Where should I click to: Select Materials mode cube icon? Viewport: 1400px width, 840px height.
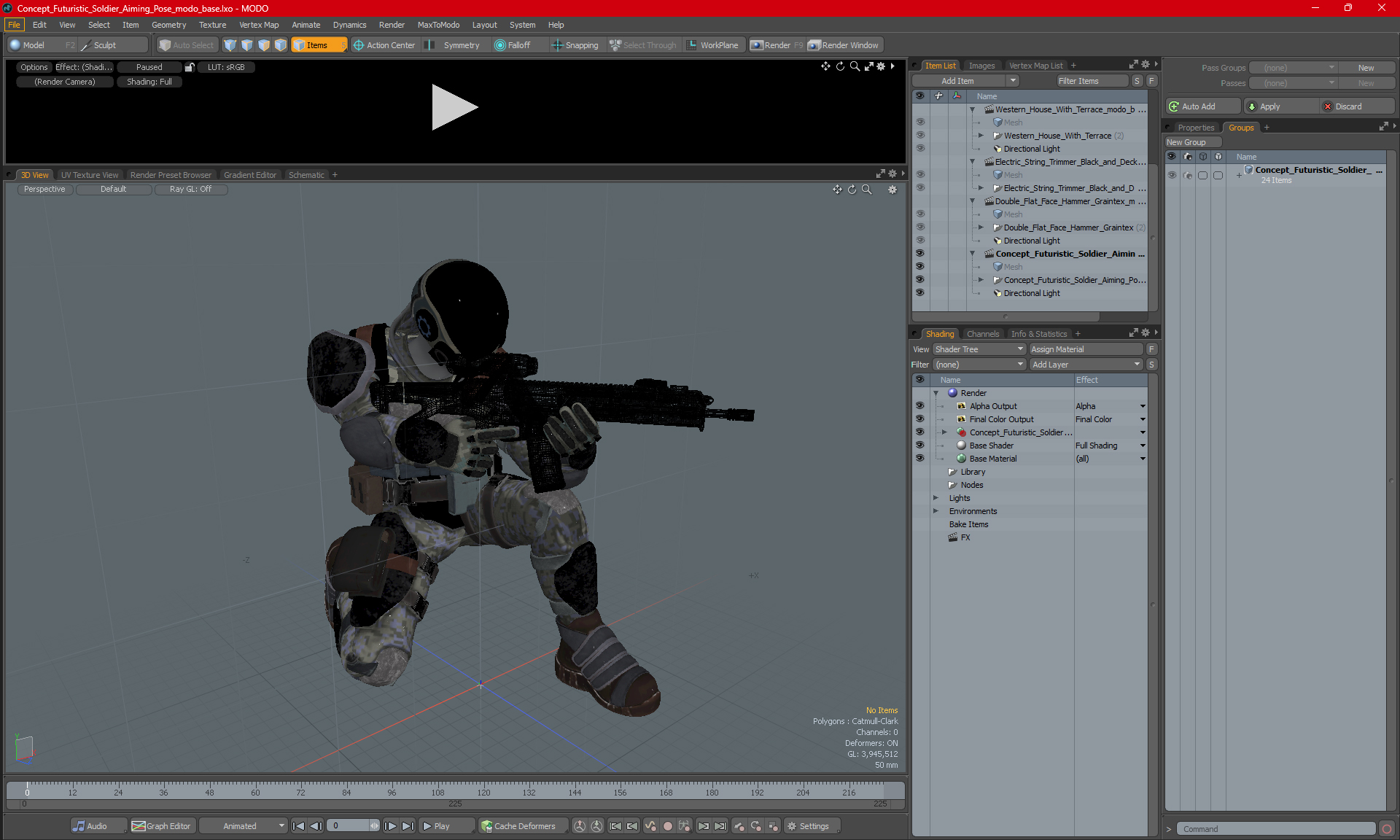(281, 45)
